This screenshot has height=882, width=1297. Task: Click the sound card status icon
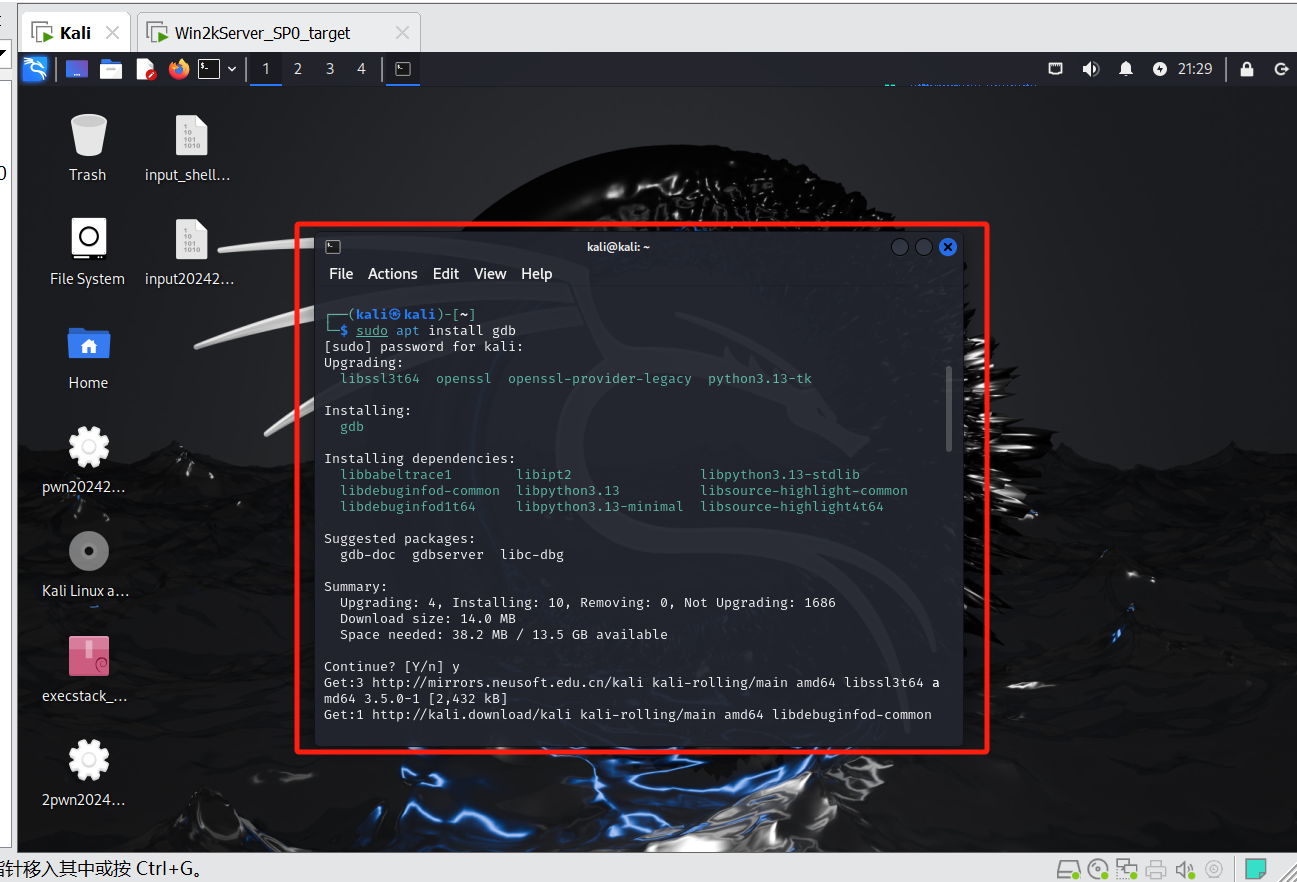point(1185,869)
